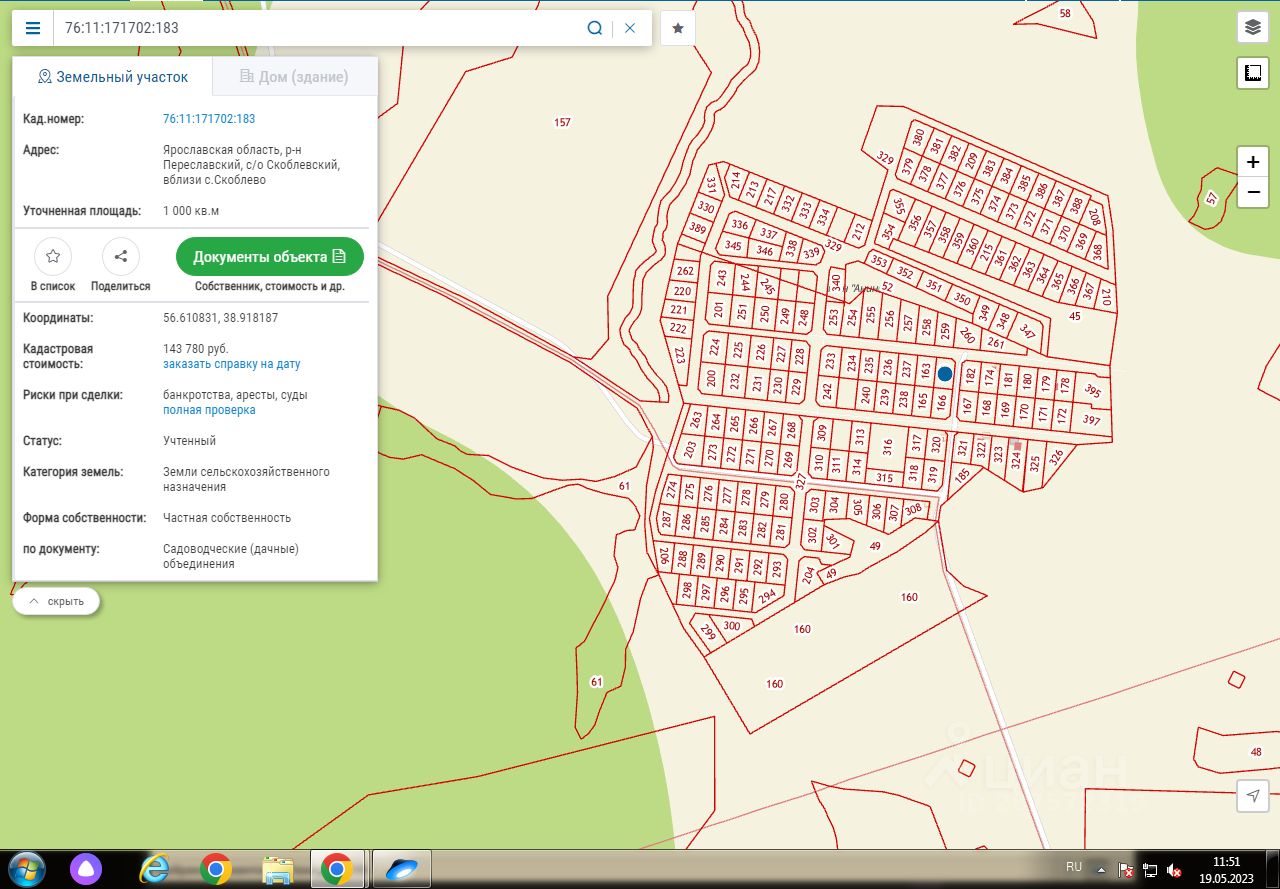Switch to Земельный участок tab
The width and height of the screenshot is (1280, 889).
pyautogui.click(x=112, y=77)
